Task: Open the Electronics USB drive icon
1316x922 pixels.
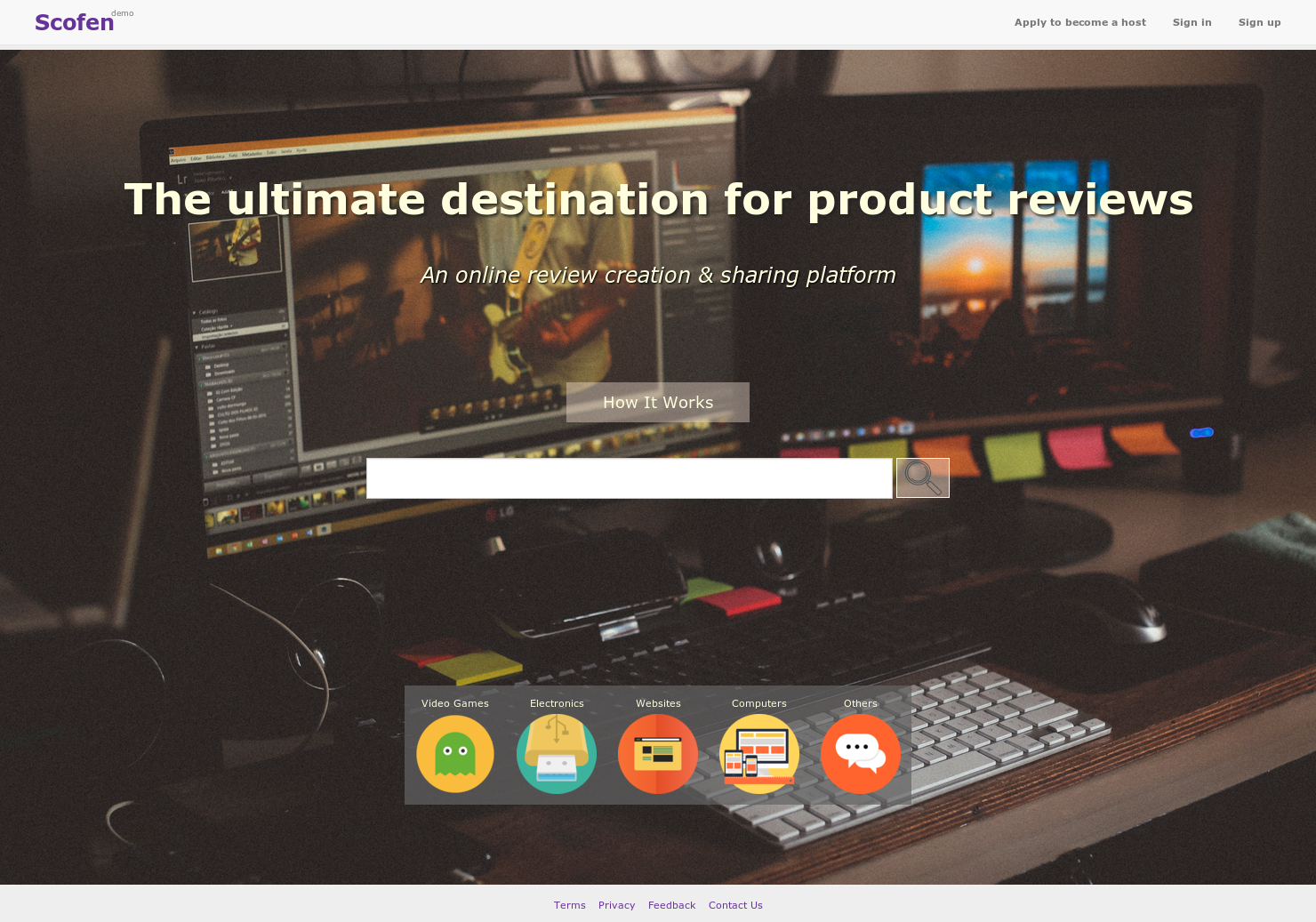Action: pyautogui.click(x=557, y=754)
